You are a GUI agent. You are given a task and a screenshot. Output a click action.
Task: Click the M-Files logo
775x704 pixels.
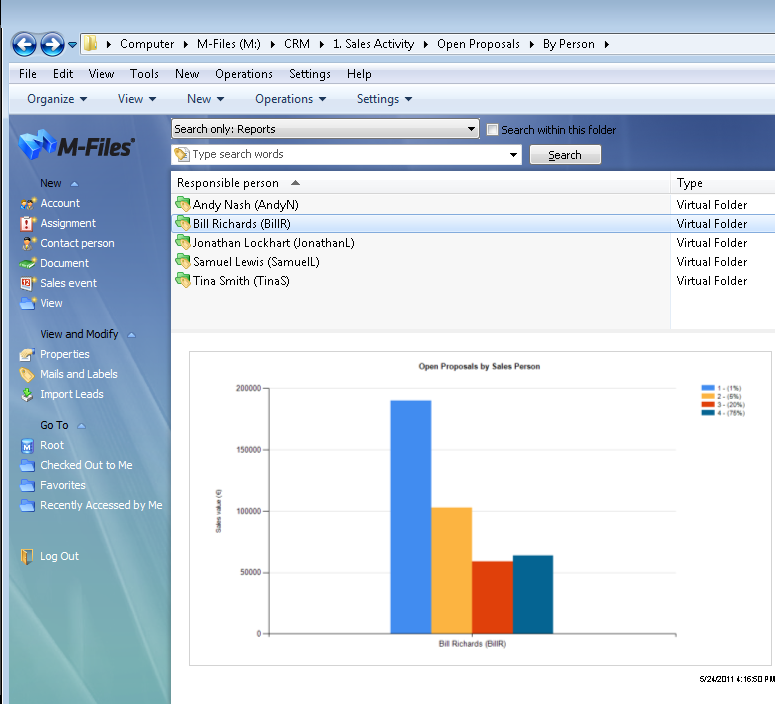(76, 145)
